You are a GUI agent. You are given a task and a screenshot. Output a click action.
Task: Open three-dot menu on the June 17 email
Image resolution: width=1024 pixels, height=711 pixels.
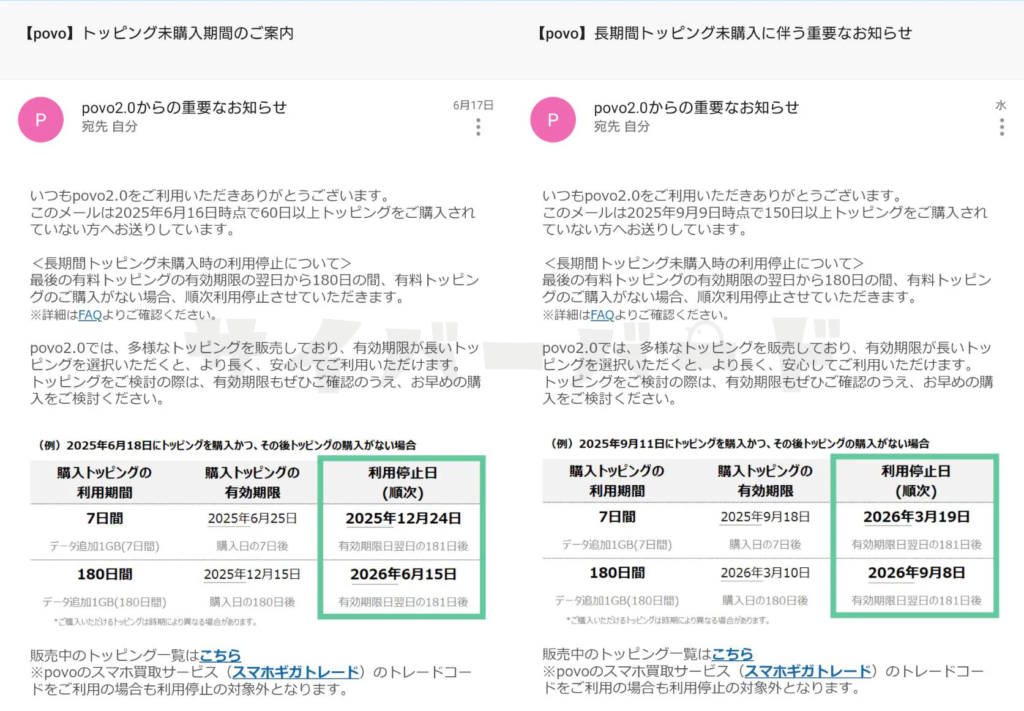click(478, 127)
